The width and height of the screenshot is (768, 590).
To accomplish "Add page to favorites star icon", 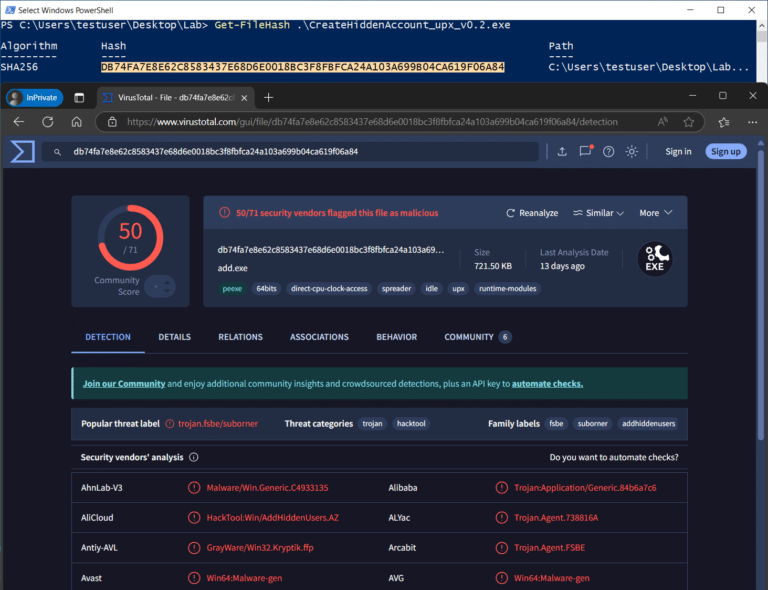I will (x=689, y=122).
